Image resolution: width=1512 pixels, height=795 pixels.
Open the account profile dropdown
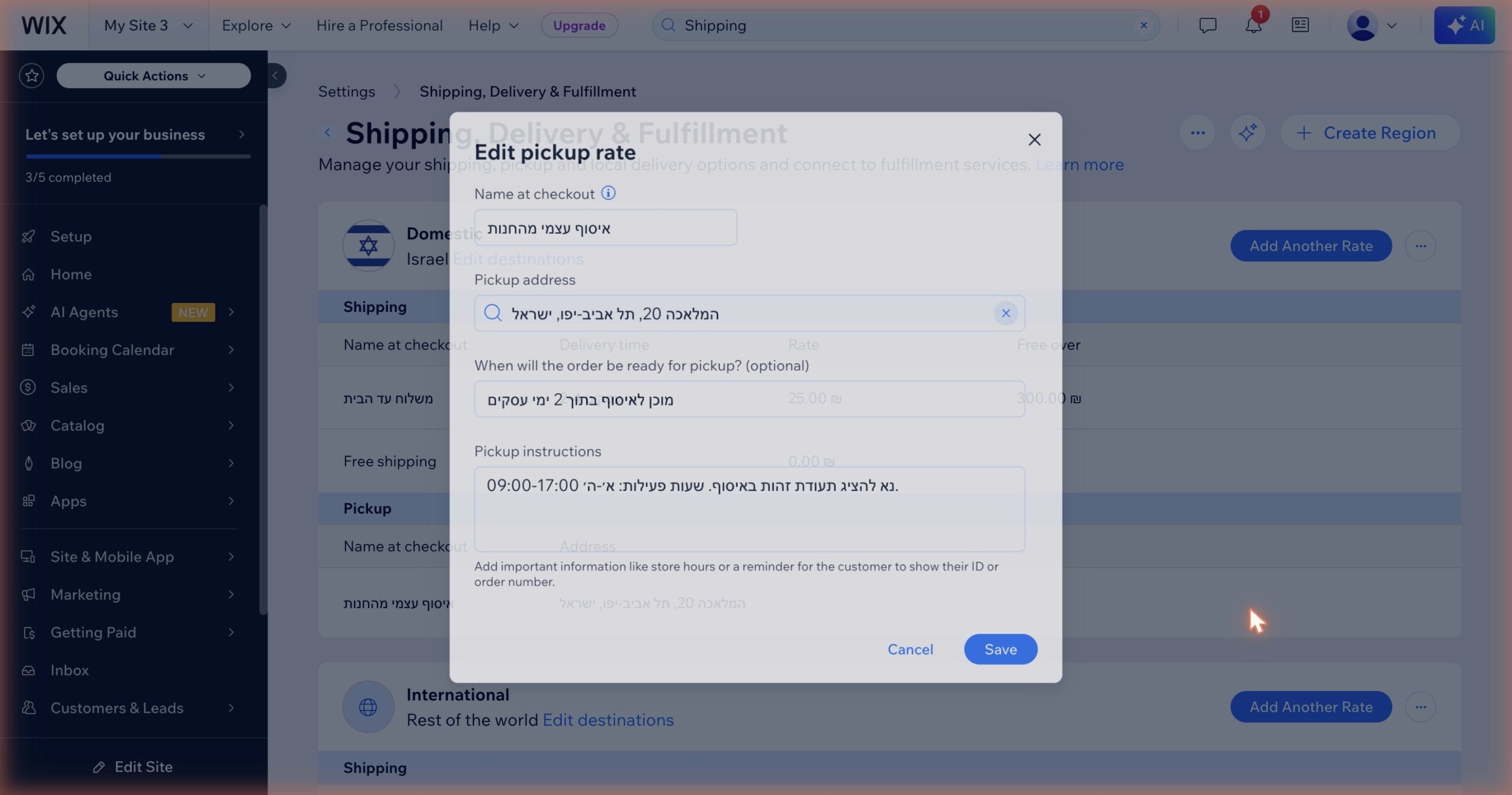[1371, 25]
